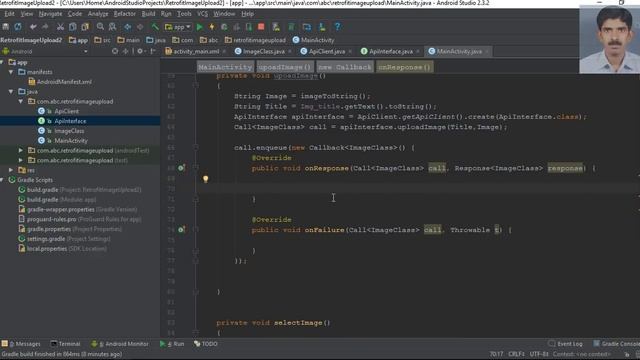This screenshot has width=640, height=360.
Task: Click the UTF-8 encoding in status bar
Action: point(539,354)
